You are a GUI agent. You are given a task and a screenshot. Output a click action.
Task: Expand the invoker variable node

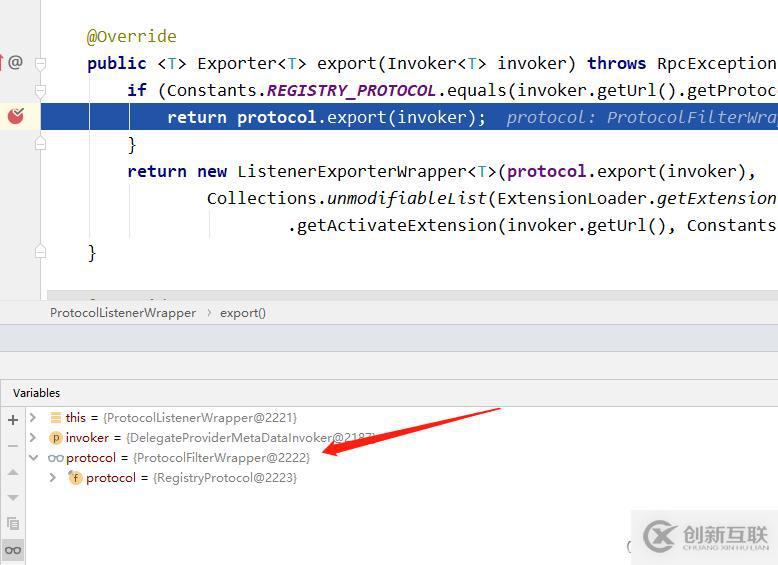33,438
